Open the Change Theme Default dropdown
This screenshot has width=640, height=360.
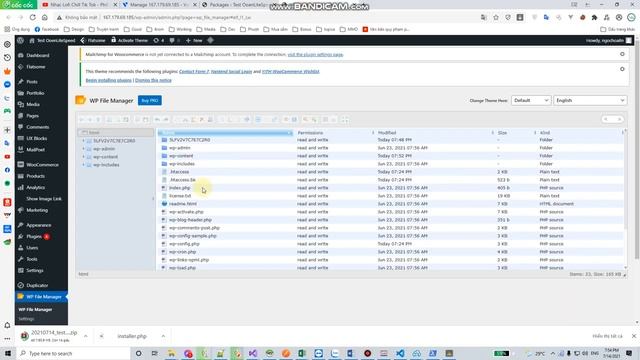coord(531,100)
